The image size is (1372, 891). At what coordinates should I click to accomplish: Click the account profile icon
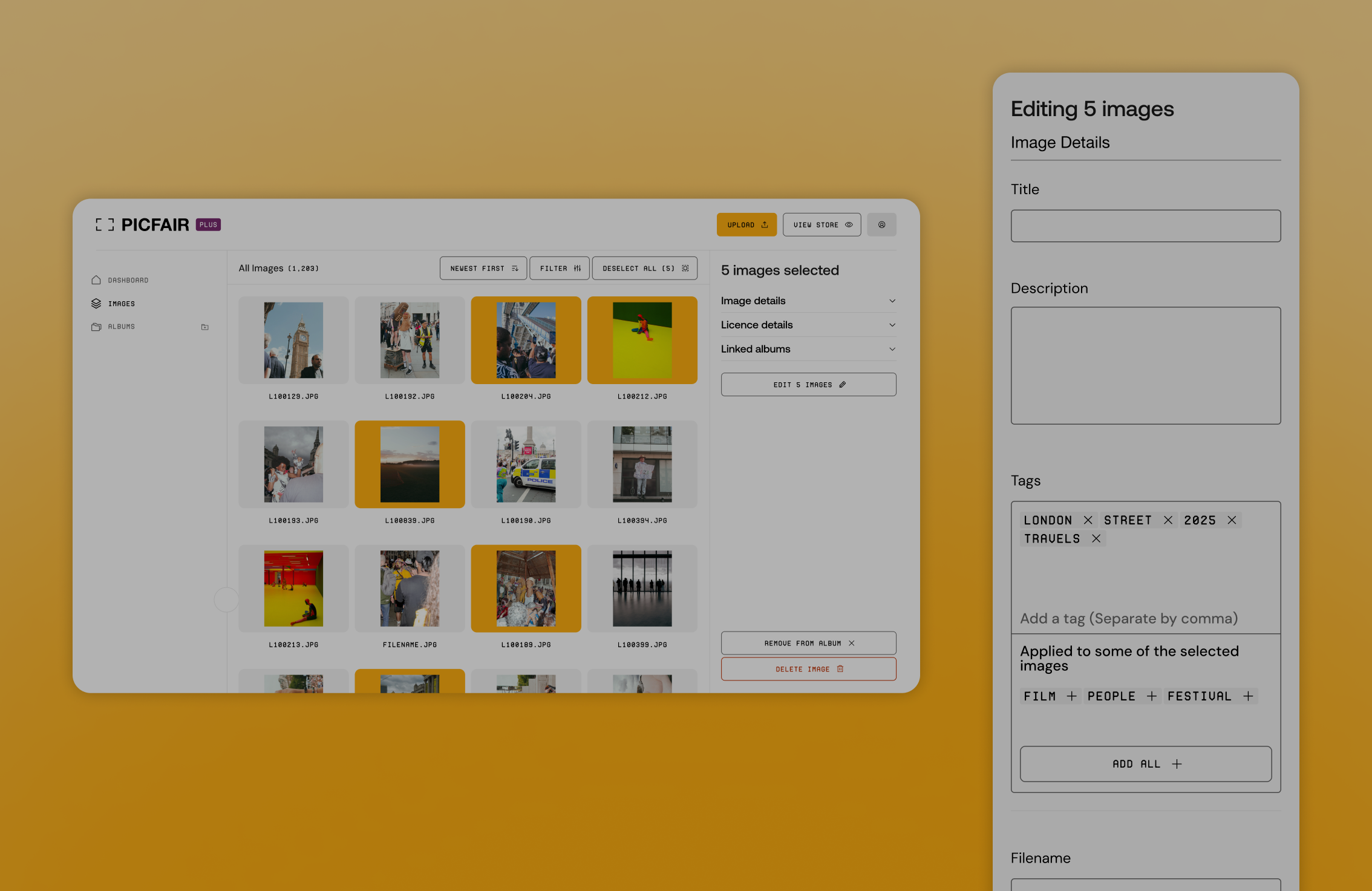click(881, 224)
